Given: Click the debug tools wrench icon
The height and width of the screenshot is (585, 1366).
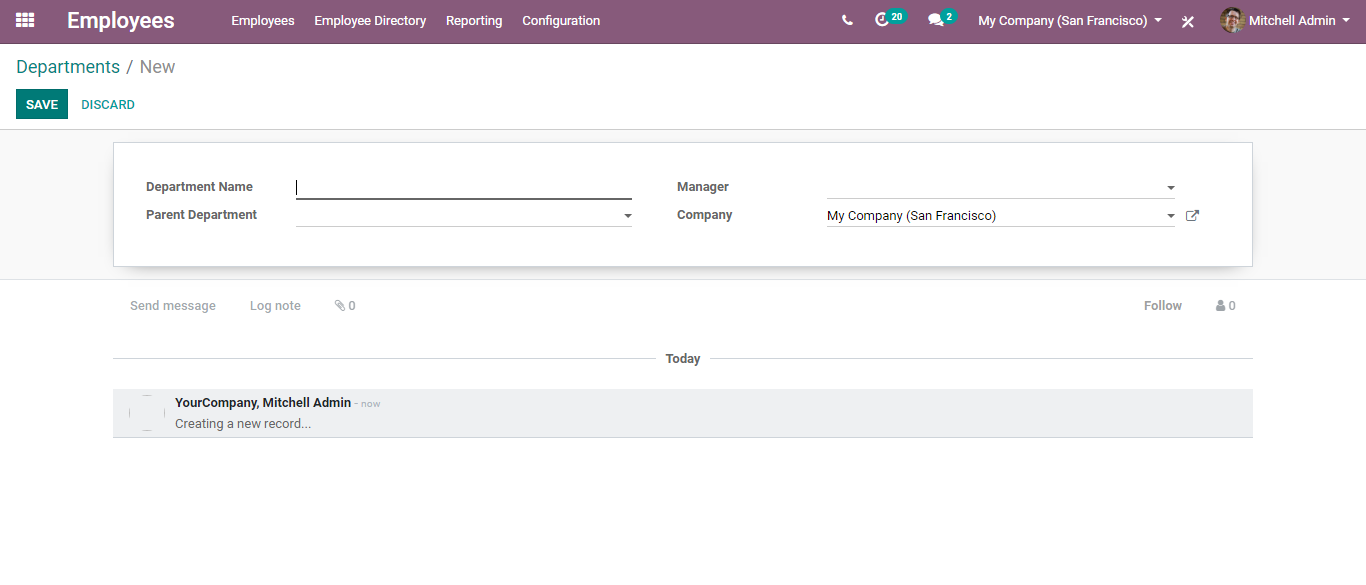Looking at the screenshot, I should pos(1188,21).
